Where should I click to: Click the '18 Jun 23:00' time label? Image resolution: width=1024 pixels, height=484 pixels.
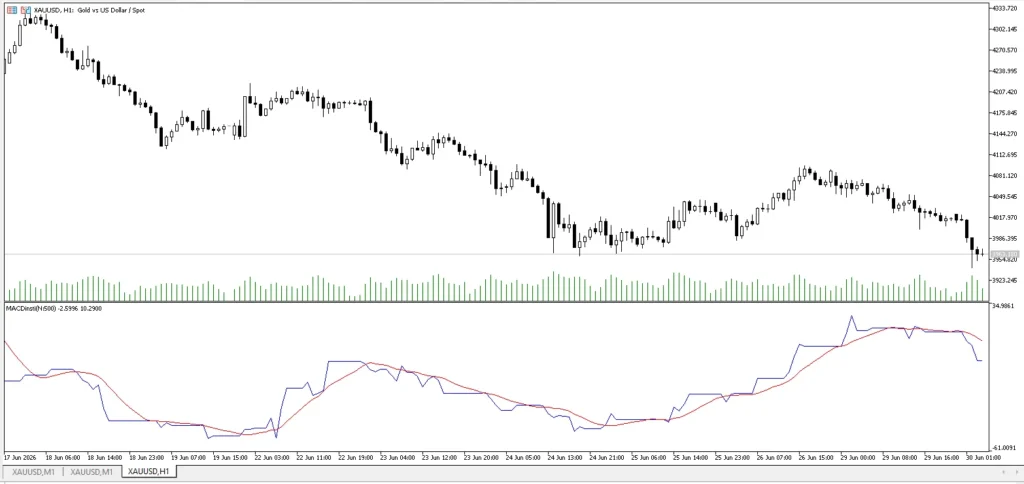coord(145,457)
